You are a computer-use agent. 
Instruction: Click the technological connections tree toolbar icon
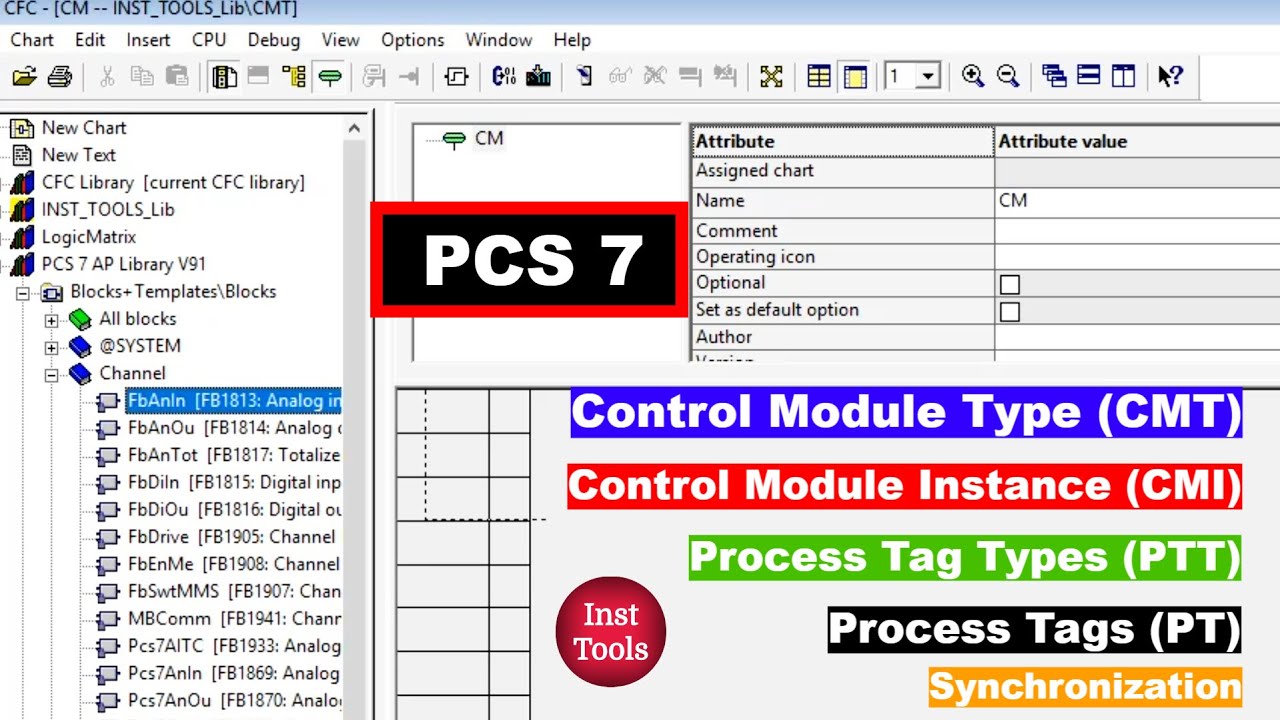294,77
